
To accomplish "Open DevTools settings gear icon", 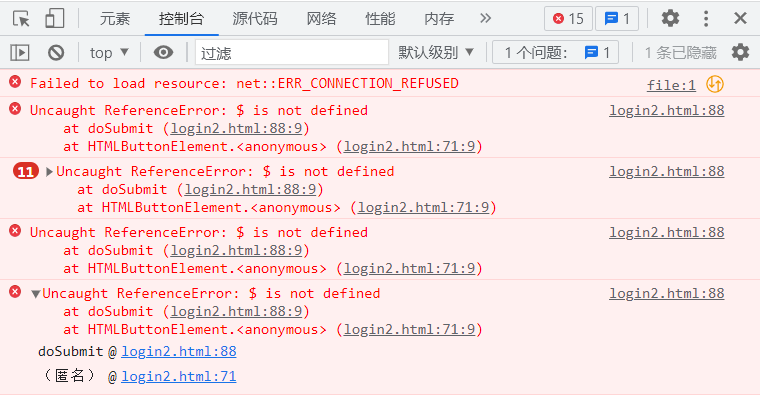I will pos(670,18).
